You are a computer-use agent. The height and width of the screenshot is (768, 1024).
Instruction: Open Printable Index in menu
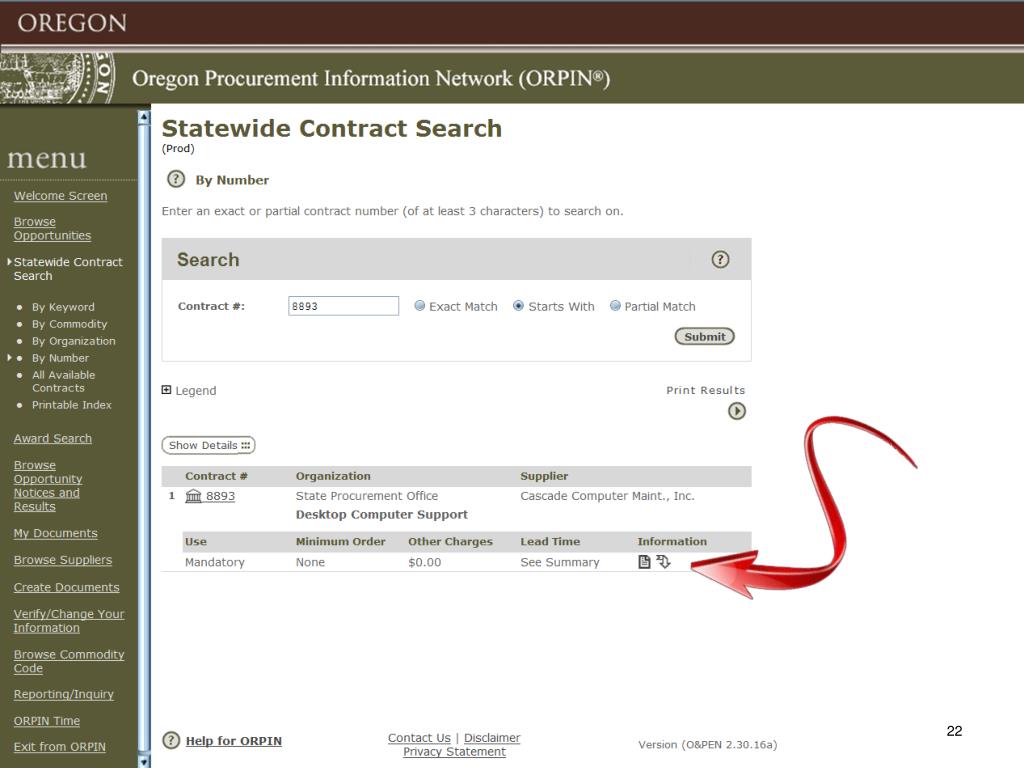coord(72,405)
